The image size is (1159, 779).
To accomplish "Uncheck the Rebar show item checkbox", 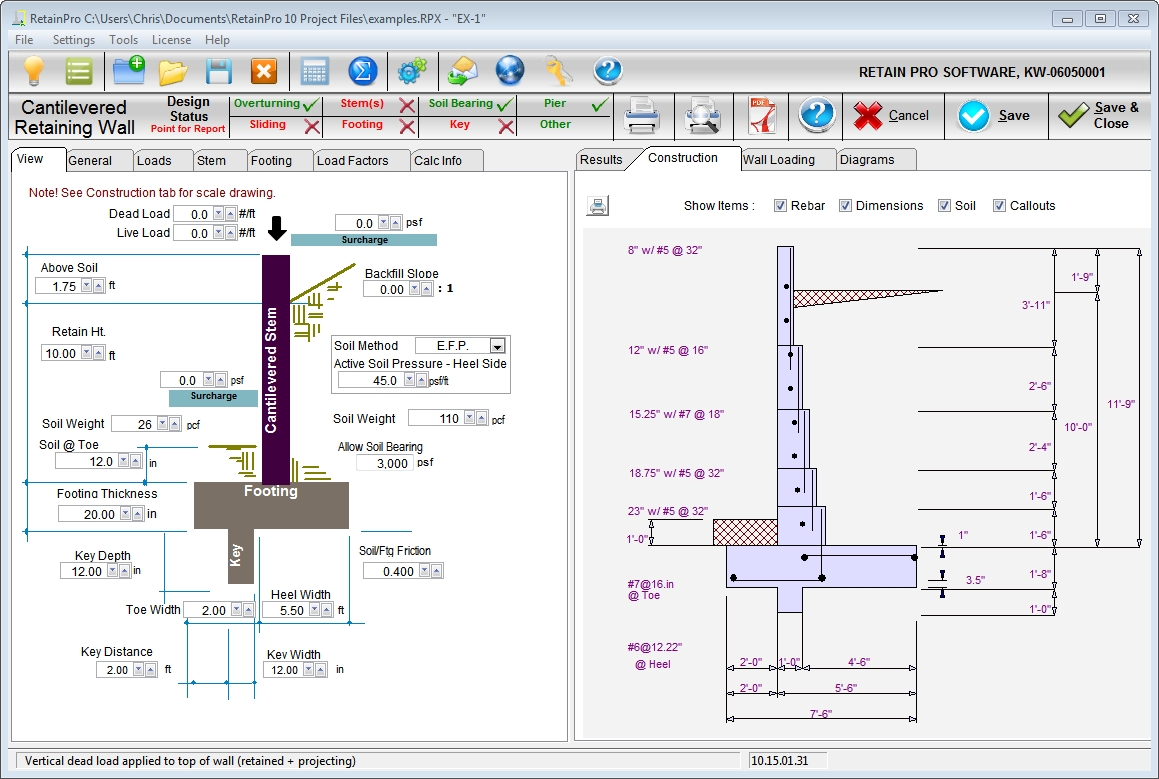I will (x=780, y=206).
